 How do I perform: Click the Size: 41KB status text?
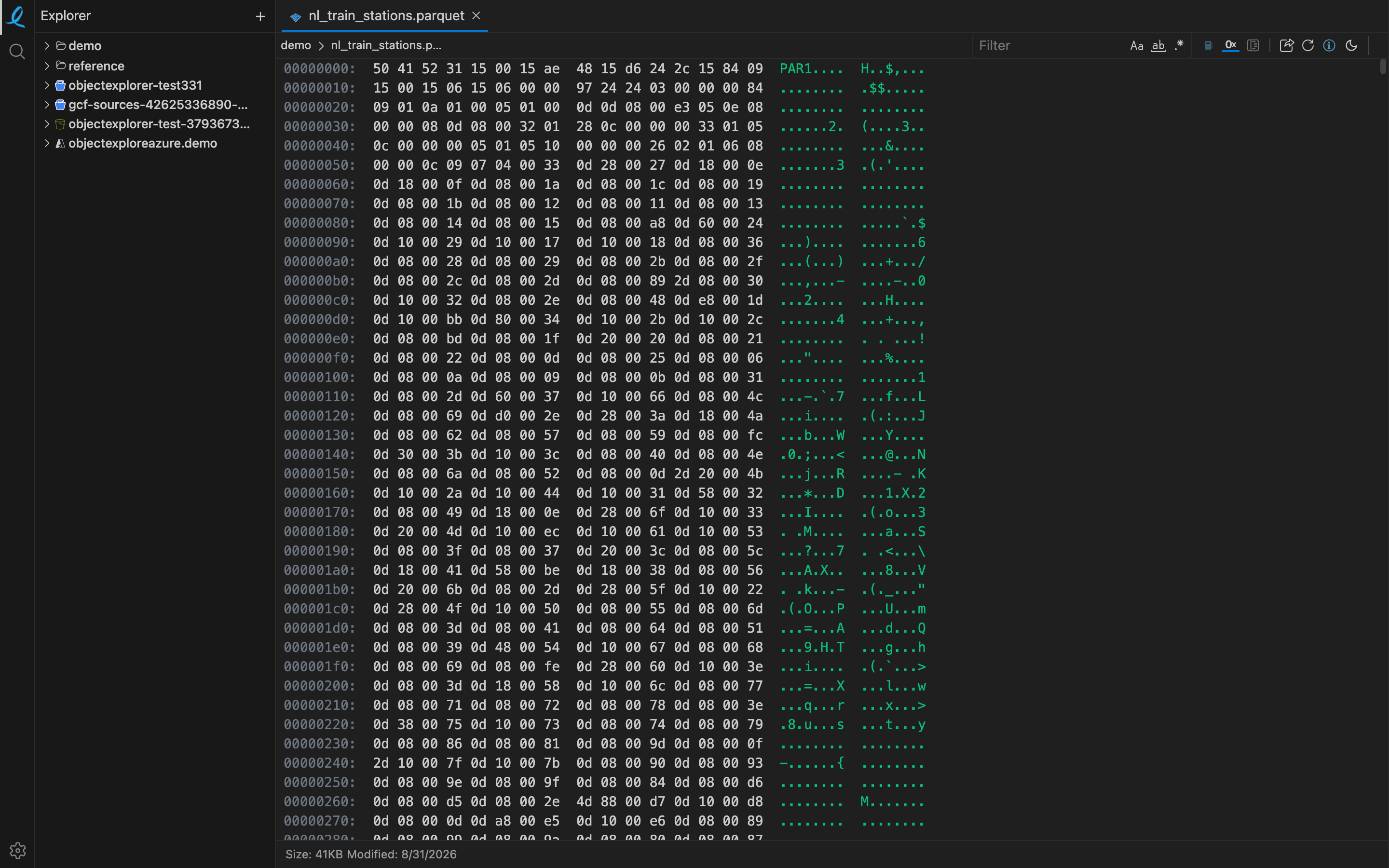pyautogui.click(x=314, y=854)
